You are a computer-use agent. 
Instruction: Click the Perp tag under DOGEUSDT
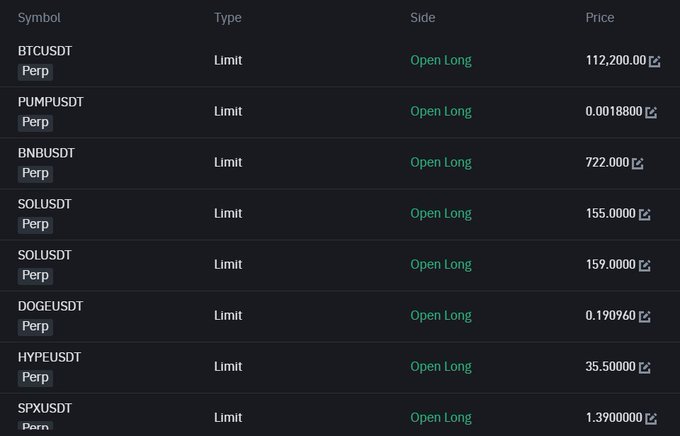click(x=35, y=326)
